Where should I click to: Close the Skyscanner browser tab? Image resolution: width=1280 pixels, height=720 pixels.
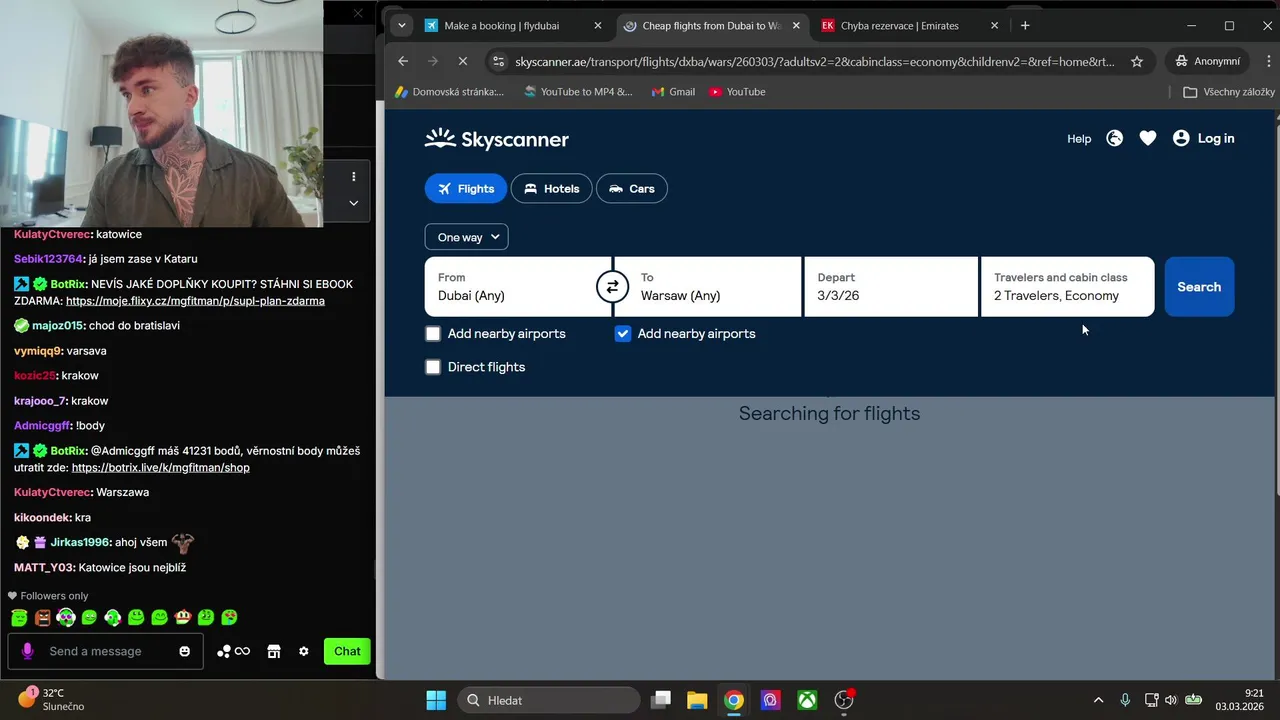pos(796,26)
